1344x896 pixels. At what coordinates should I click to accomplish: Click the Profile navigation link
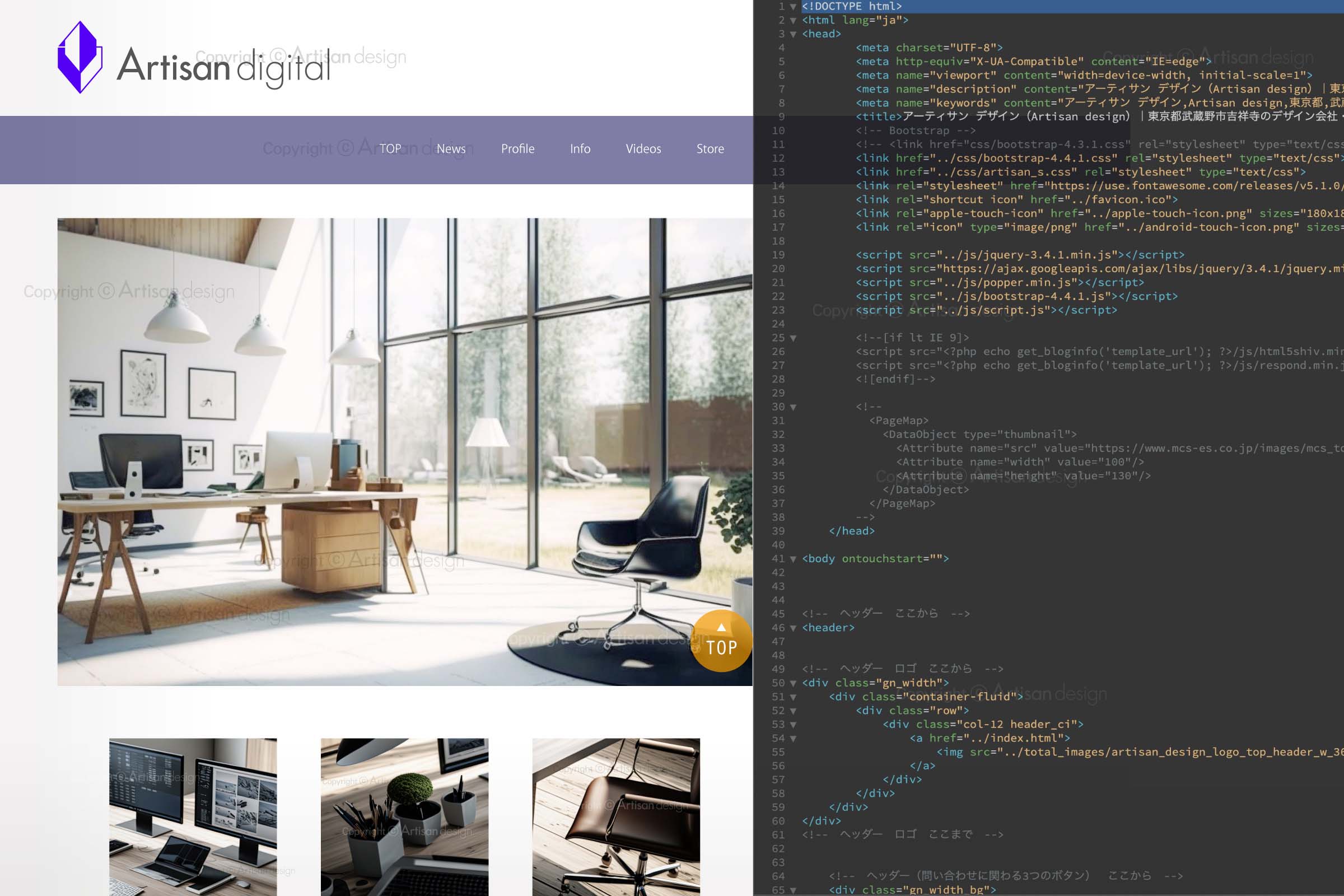516,148
